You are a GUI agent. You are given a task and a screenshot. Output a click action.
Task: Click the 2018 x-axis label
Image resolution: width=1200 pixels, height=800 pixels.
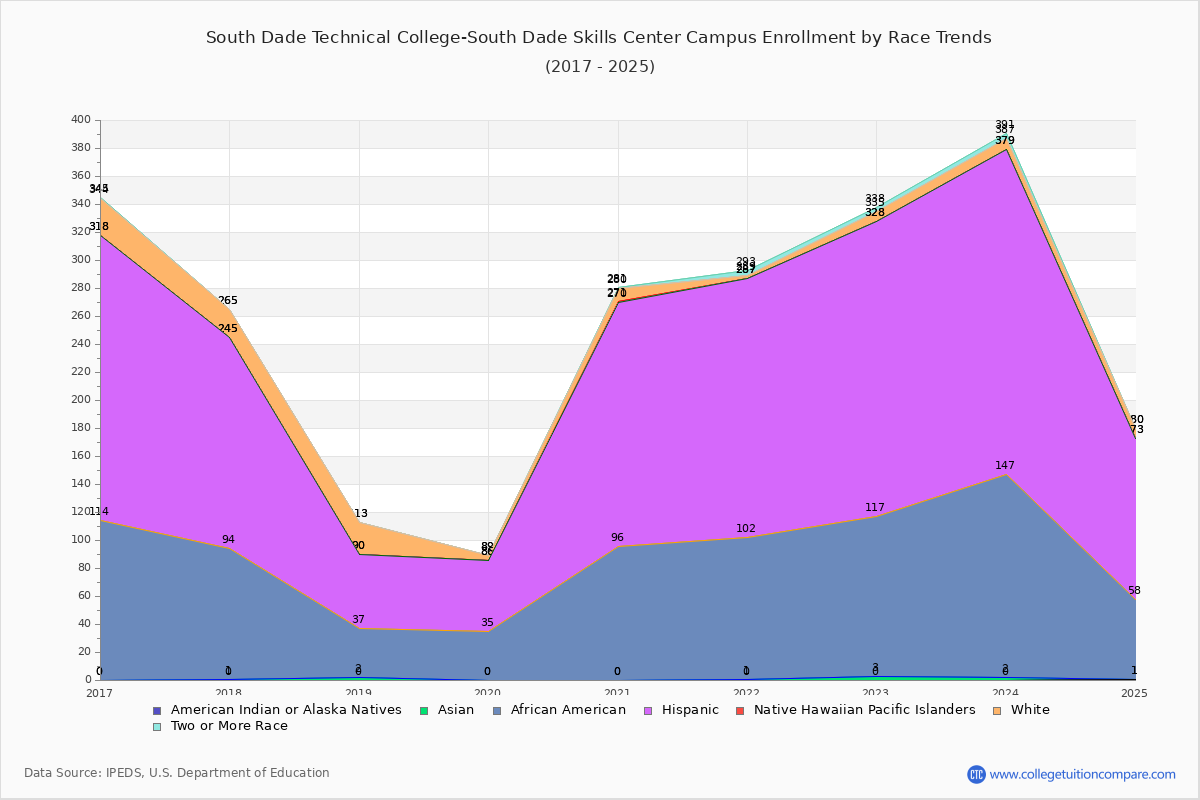point(229,692)
